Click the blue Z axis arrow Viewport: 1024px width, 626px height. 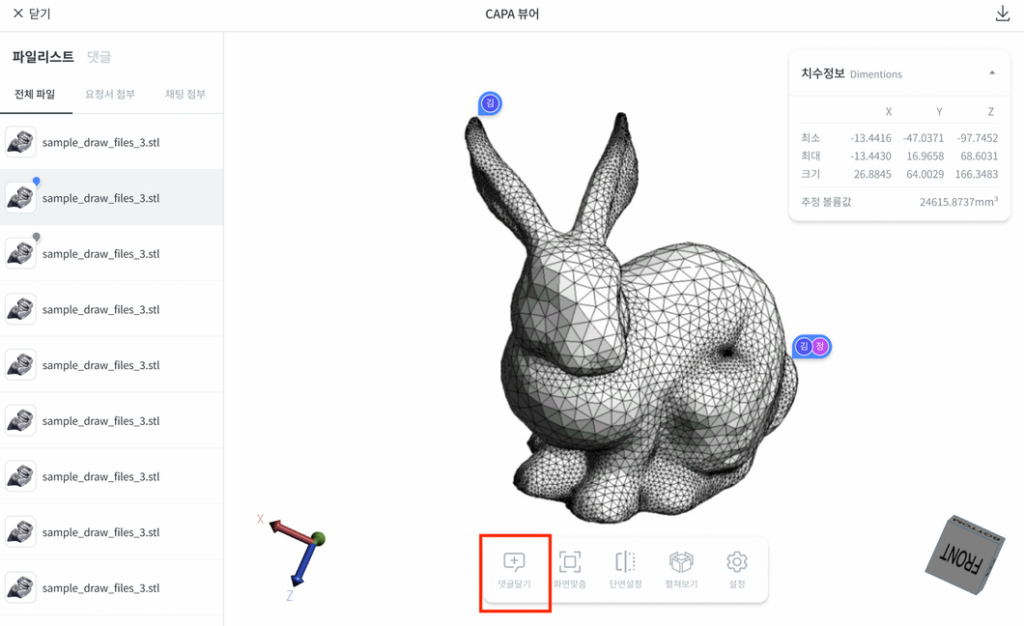303,563
